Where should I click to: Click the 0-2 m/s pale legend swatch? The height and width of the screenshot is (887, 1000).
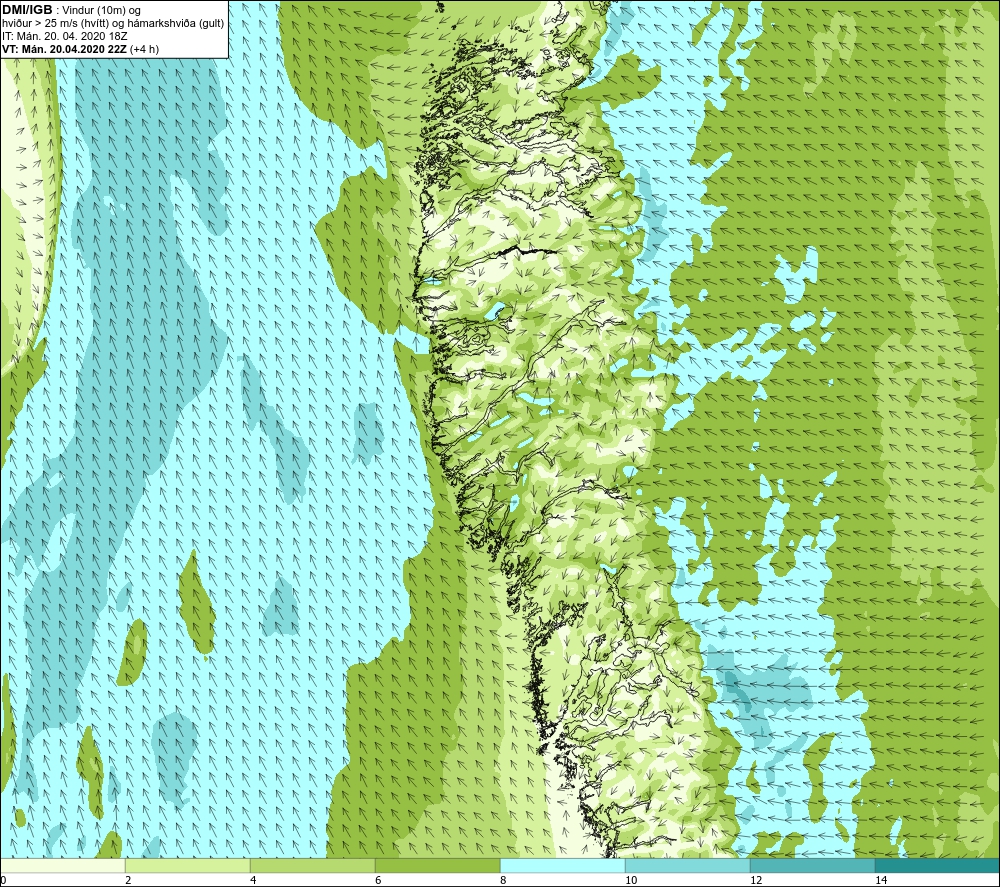(62, 866)
